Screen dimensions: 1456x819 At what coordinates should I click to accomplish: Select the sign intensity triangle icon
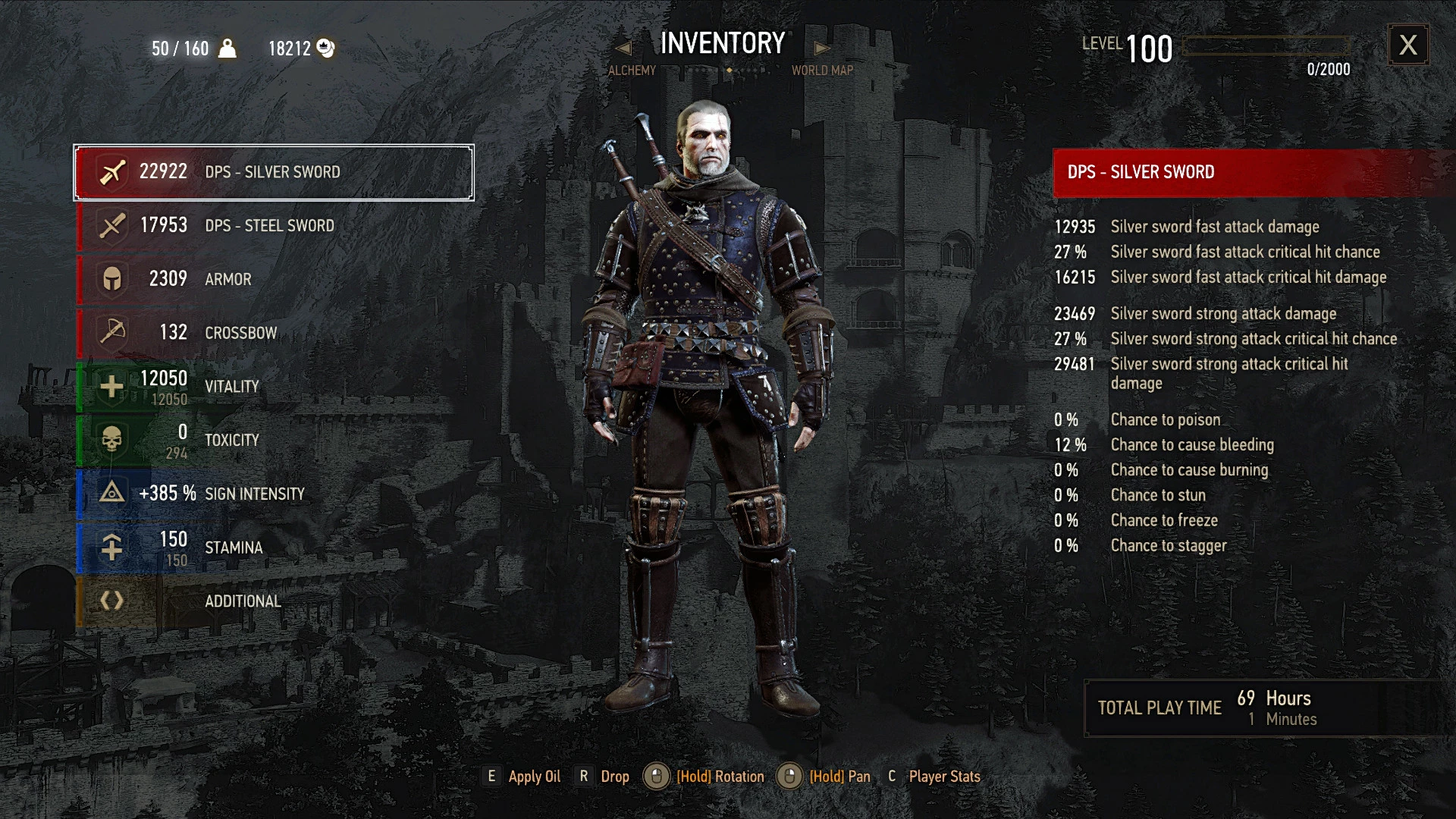[112, 493]
